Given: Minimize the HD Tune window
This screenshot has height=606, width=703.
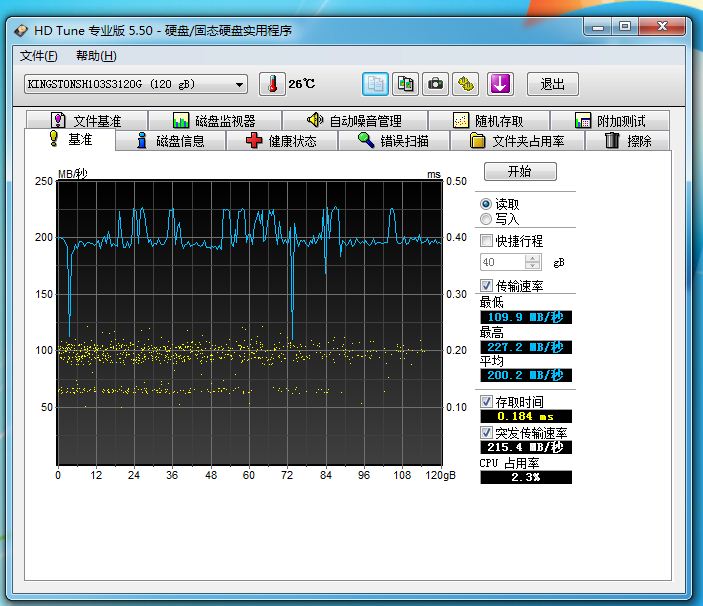Looking at the screenshot, I should pyautogui.click(x=598, y=26).
